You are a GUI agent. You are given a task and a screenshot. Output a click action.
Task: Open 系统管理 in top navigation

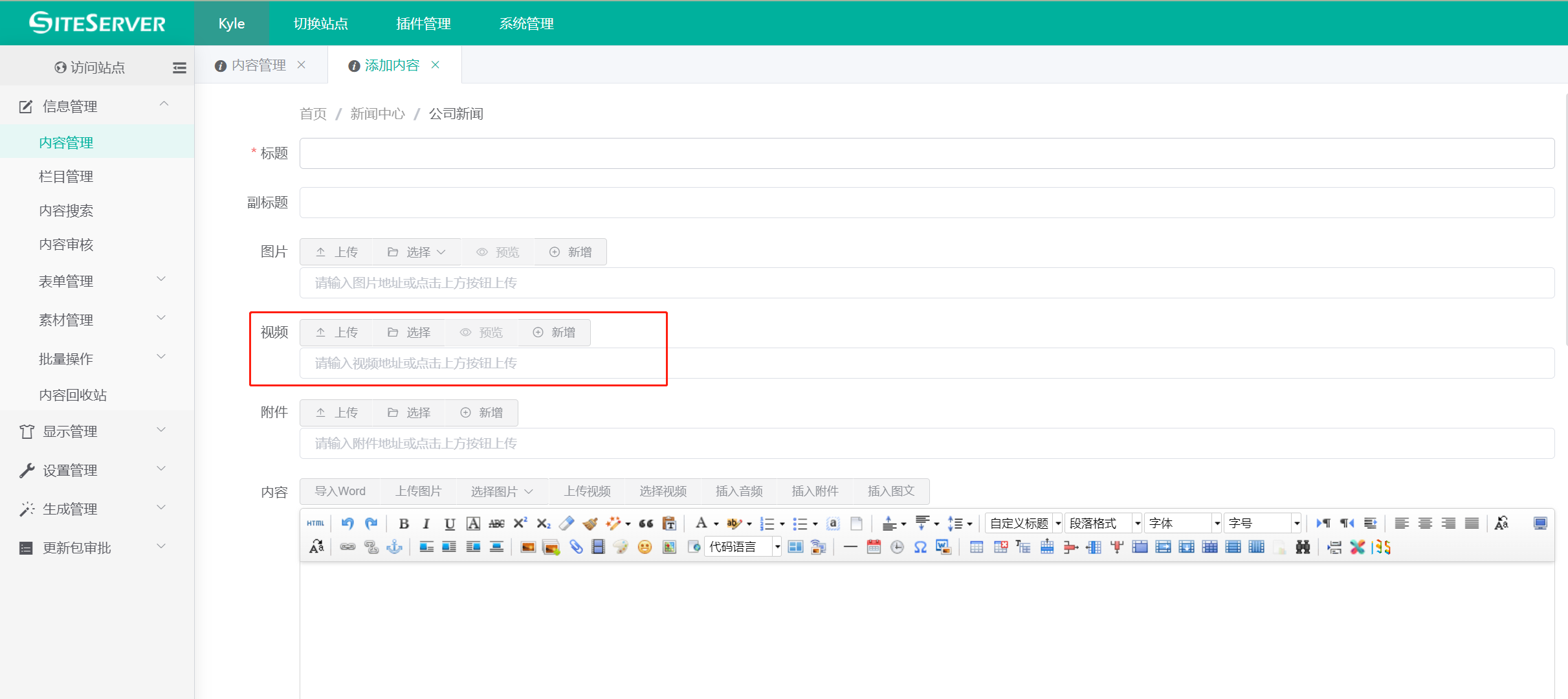pos(526,24)
